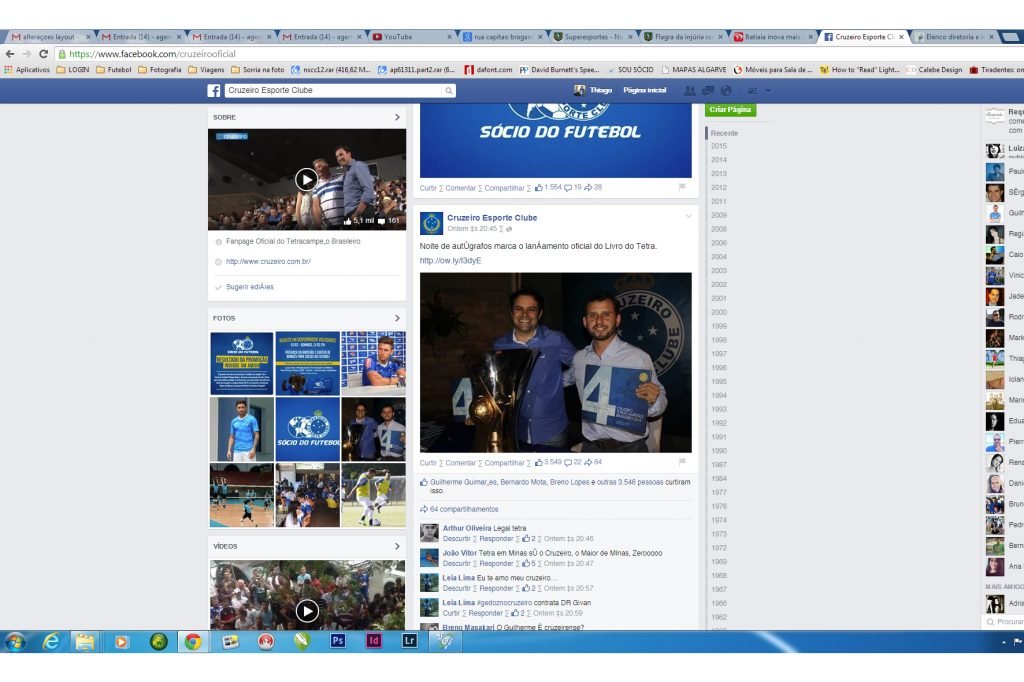
Task: Reload the page with the browser refresh button
Action: tap(43, 54)
